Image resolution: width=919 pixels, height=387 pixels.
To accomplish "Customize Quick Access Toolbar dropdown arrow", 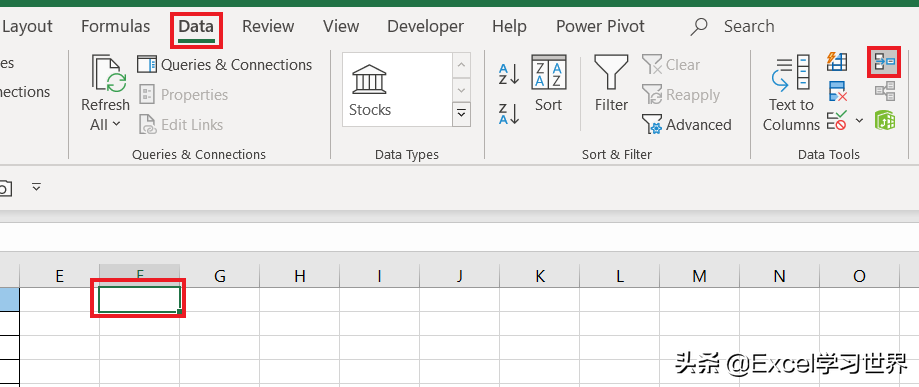I will pyautogui.click(x=36, y=187).
